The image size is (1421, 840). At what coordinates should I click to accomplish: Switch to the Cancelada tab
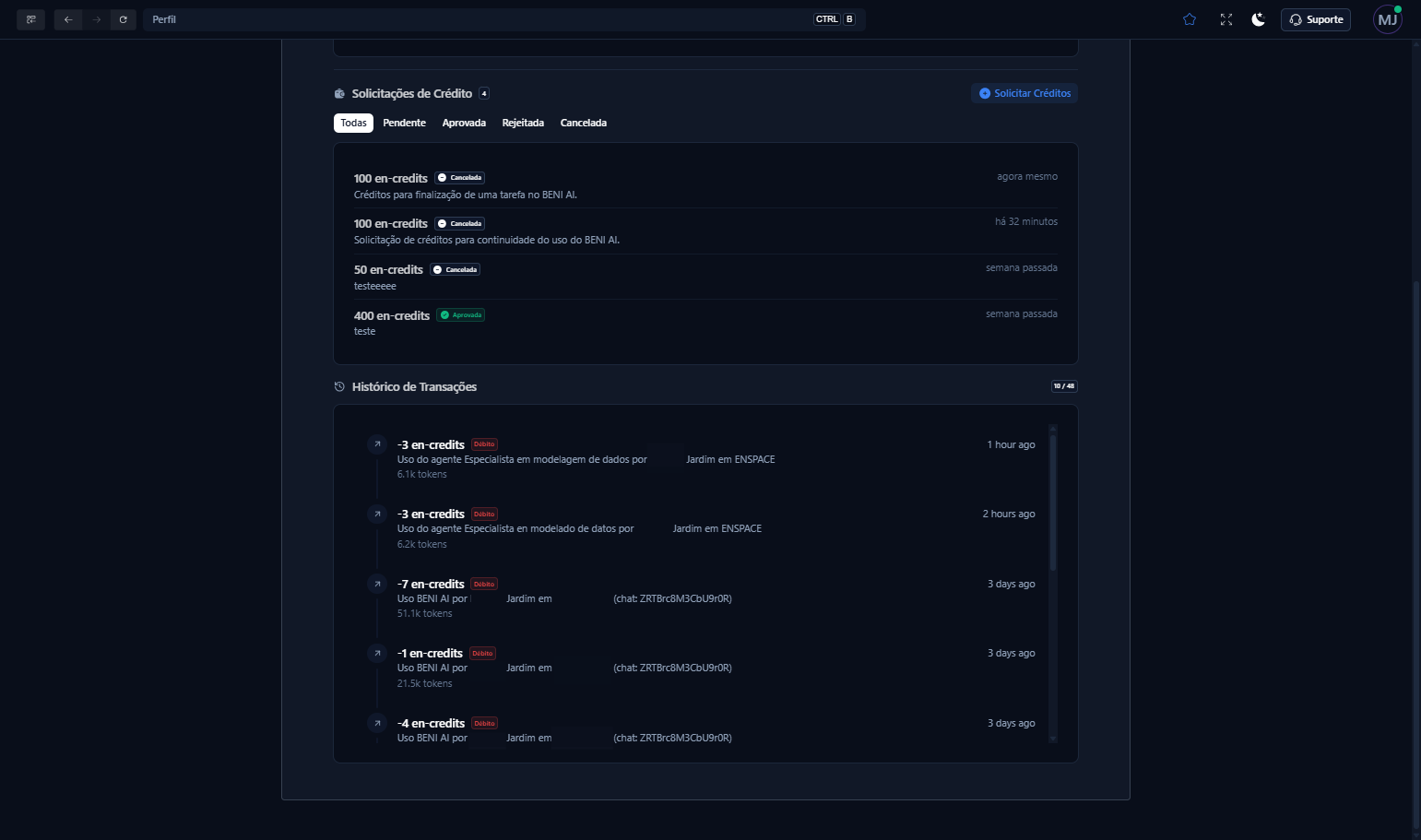coord(584,123)
